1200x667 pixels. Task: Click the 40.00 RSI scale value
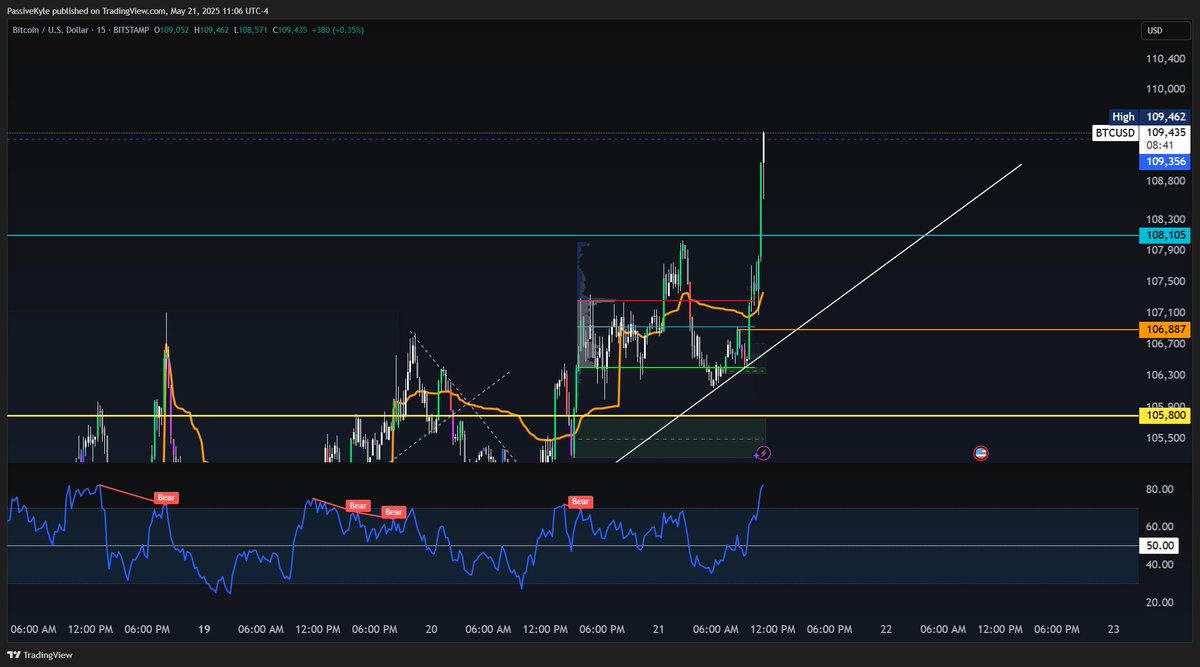coord(1160,565)
